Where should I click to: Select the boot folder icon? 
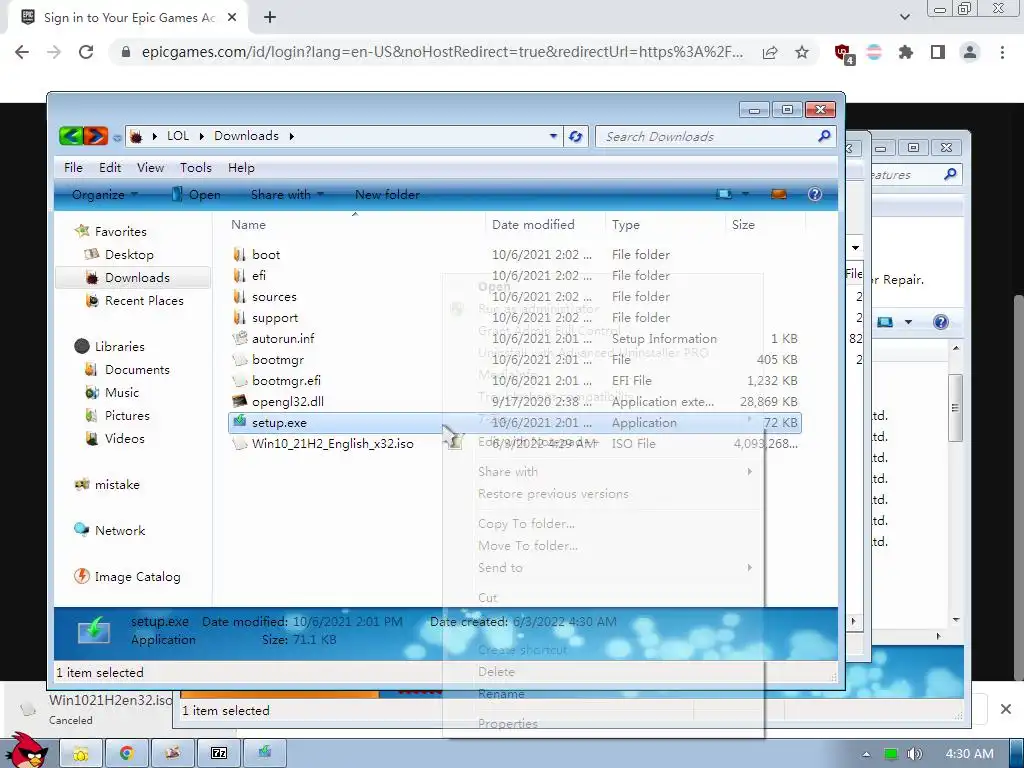tap(240, 254)
